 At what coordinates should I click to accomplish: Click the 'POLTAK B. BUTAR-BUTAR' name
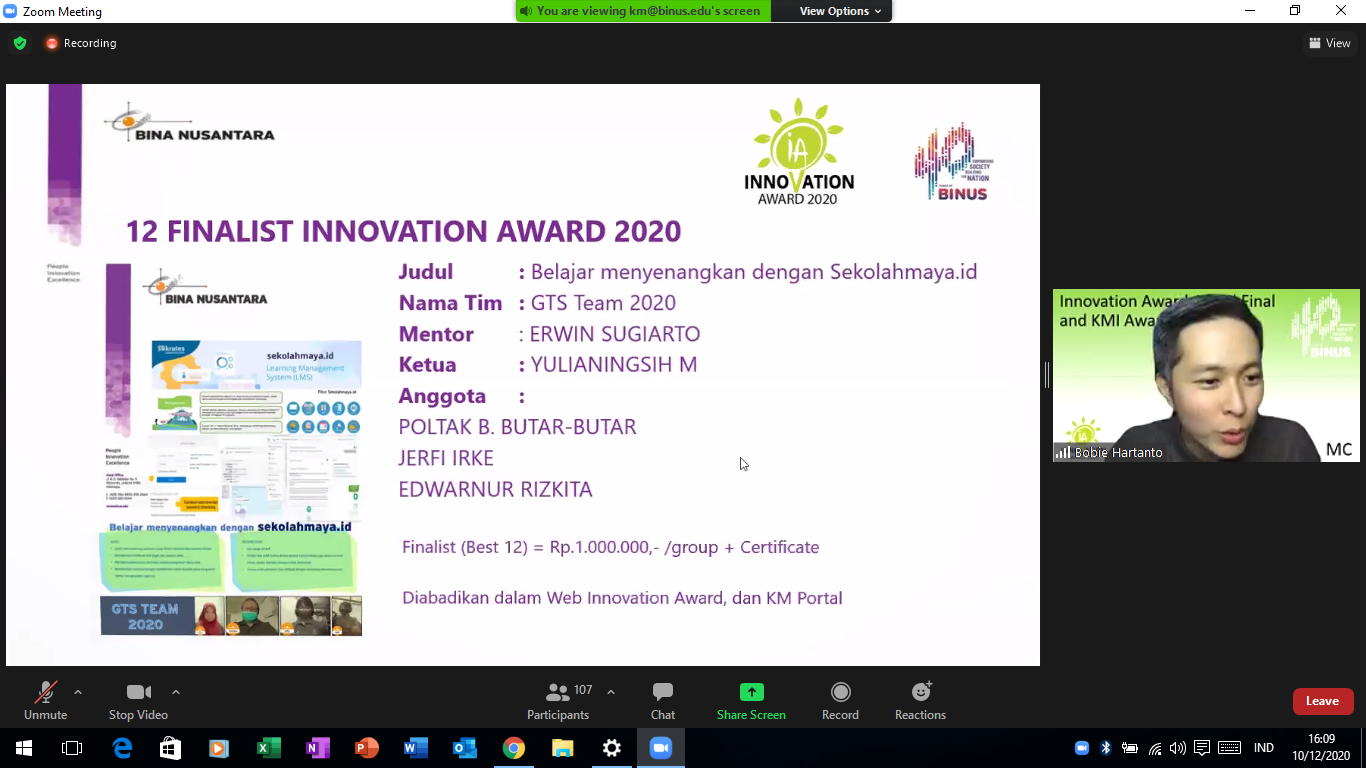click(517, 427)
